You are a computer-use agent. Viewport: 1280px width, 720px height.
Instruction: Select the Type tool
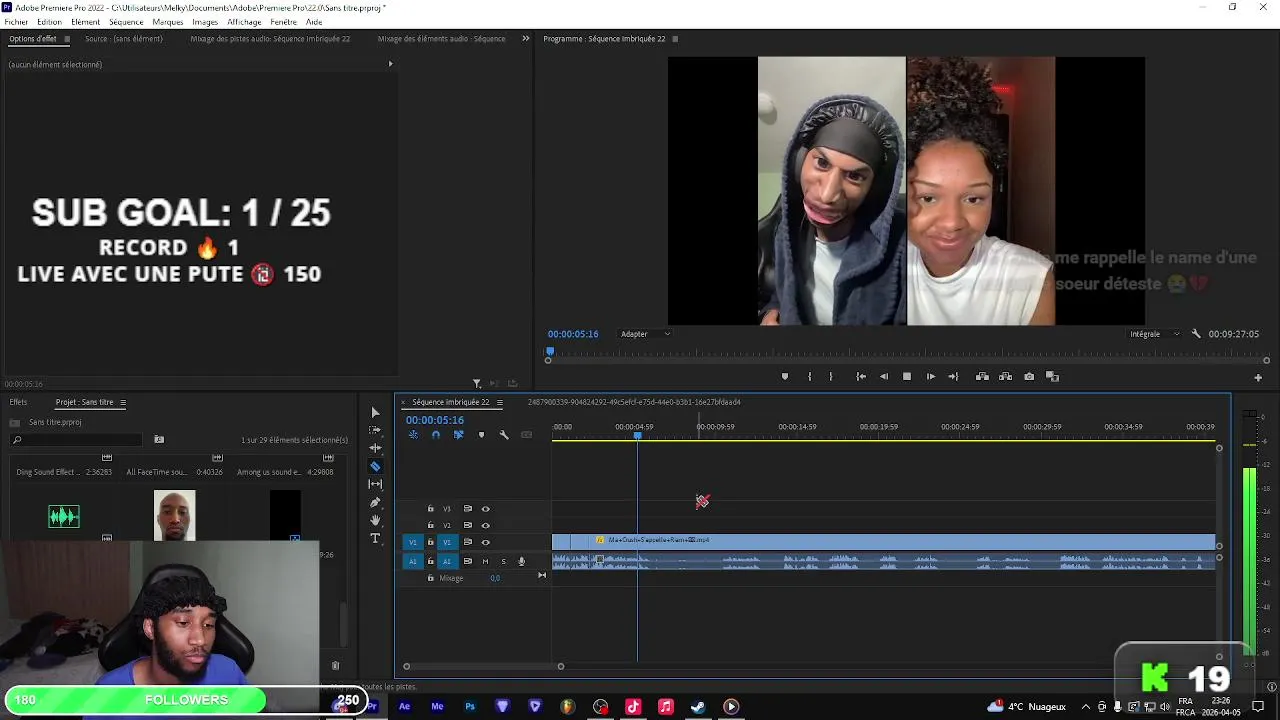[375, 538]
